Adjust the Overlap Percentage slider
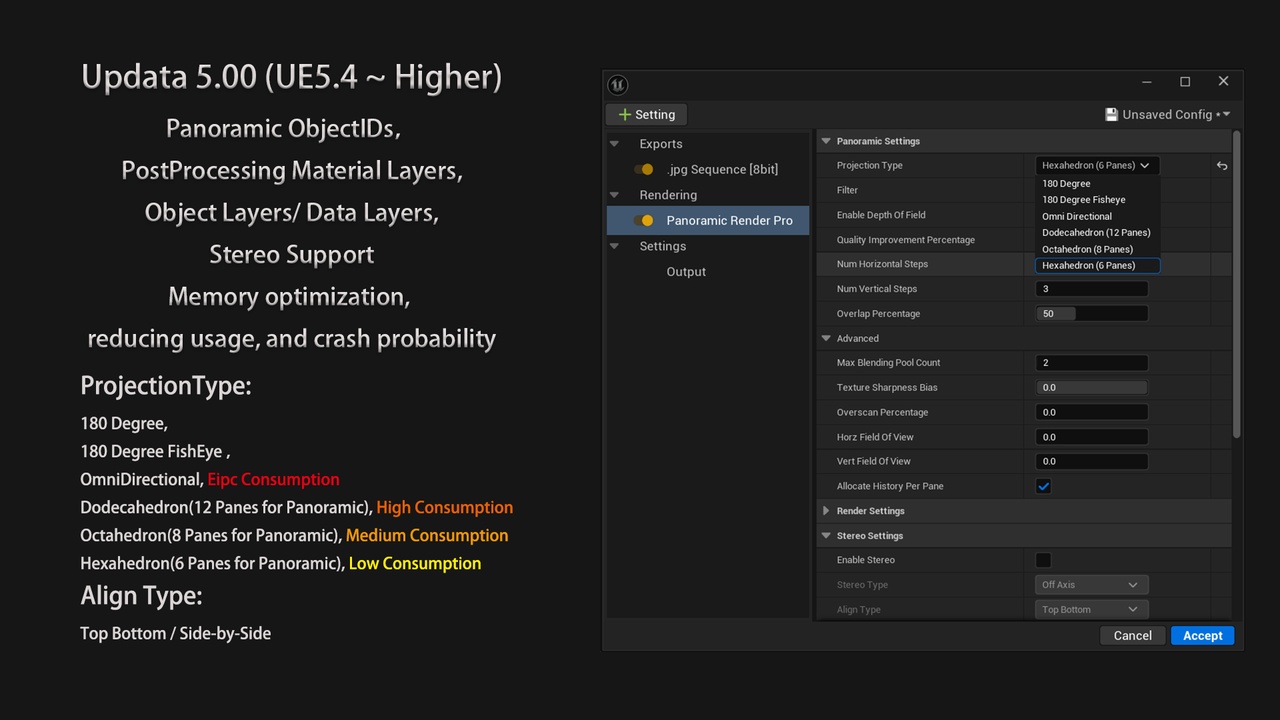The height and width of the screenshot is (720, 1280). pos(1092,314)
